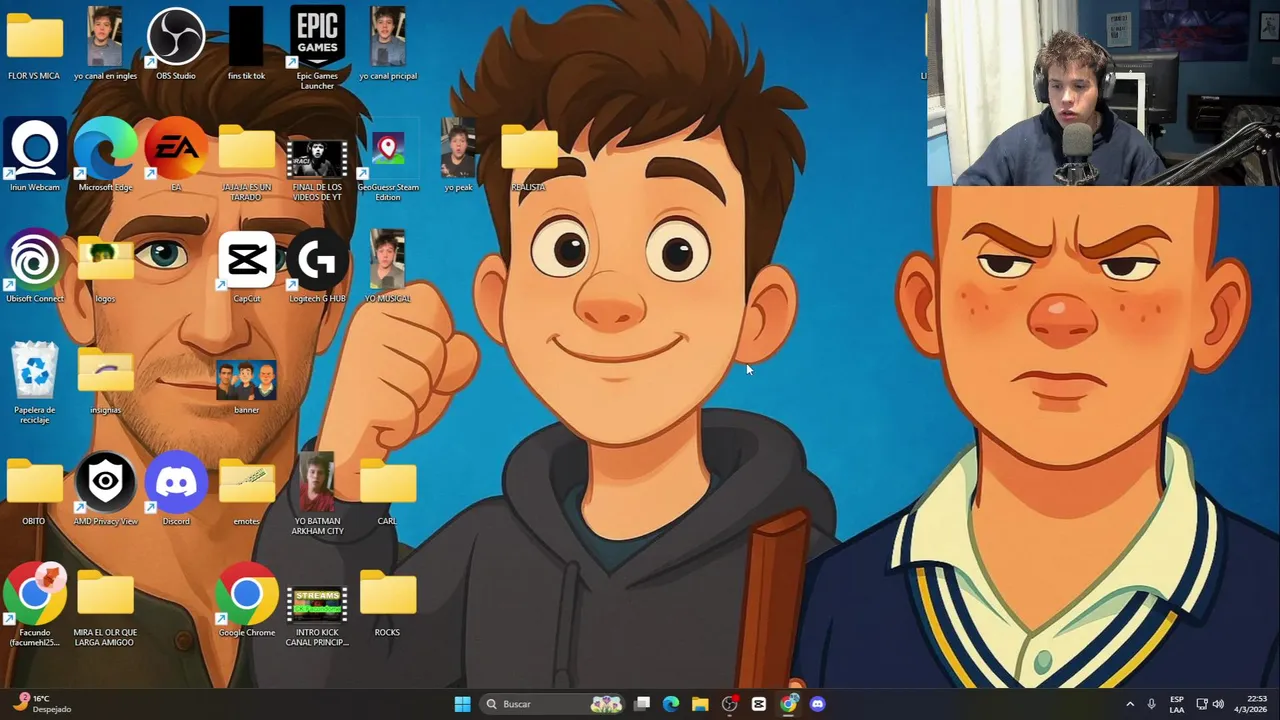Select the 'yo canal pricipal' image

388,44
